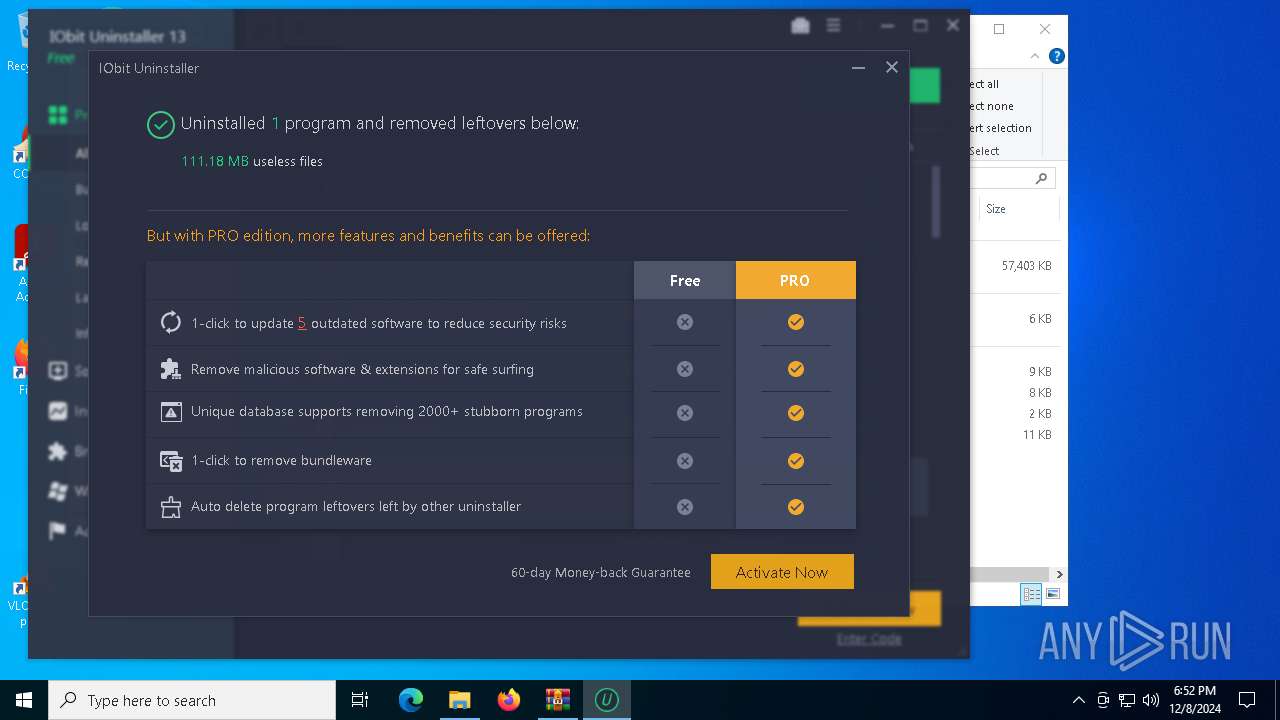Screen dimensions: 1280x720
Task: Click the update outdated software refresh icon
Action: [x=171, y=322]
